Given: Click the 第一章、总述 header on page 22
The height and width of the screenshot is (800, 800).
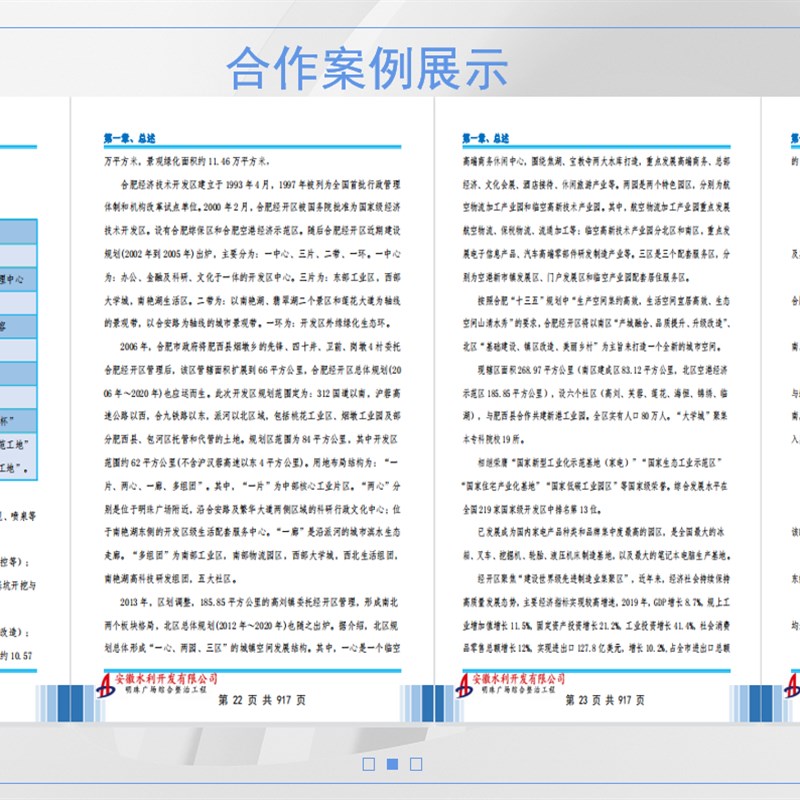Looking at the screenshot, I should (x=130, y=138).
